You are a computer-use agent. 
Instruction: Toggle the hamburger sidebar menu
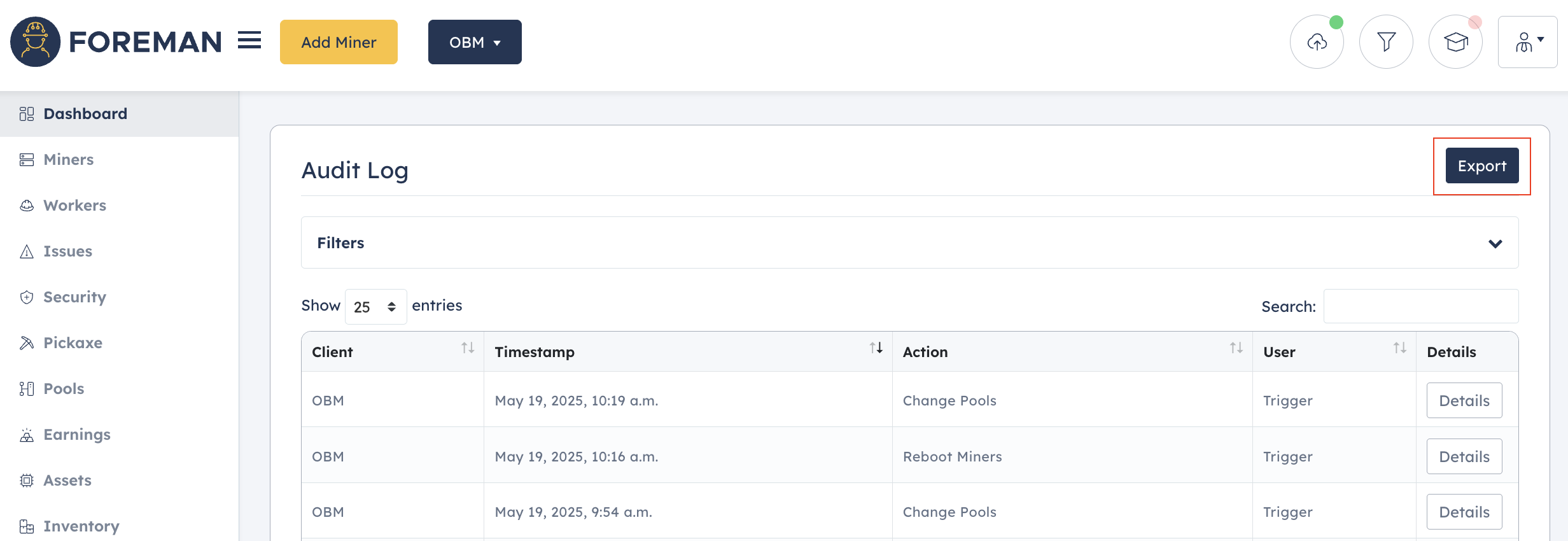coord(249,41)
